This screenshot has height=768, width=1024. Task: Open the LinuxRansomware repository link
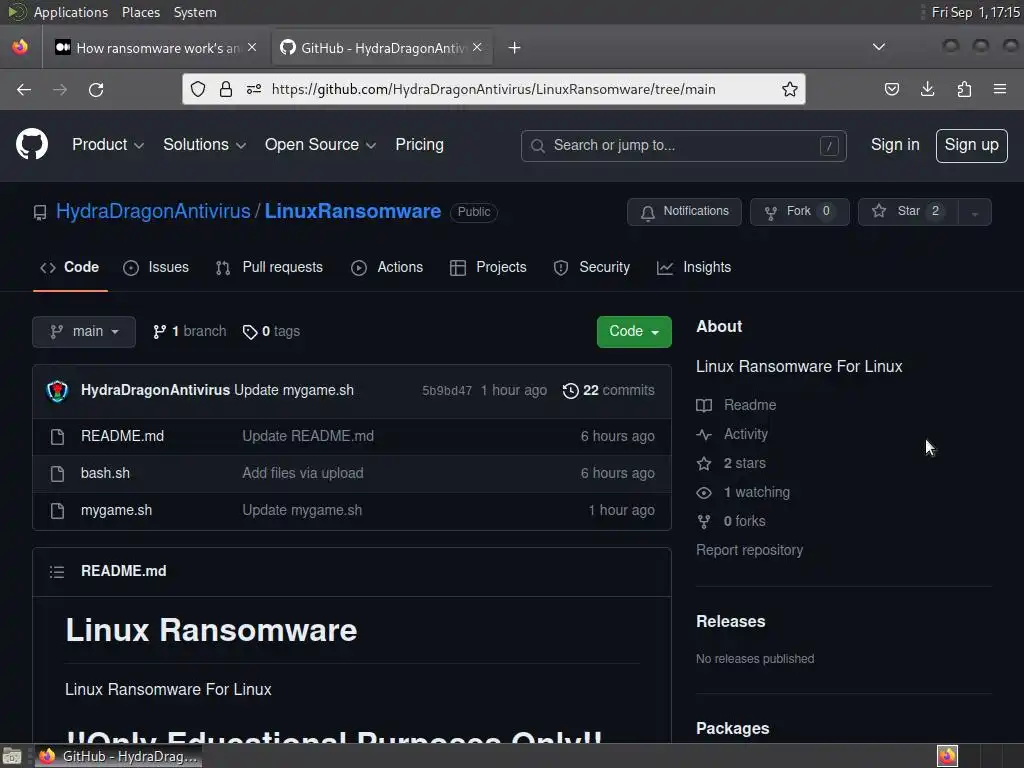pos(353,212)
